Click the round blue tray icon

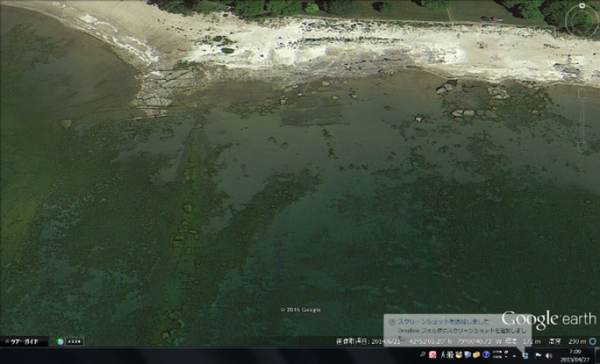click(x=486, y=355)
